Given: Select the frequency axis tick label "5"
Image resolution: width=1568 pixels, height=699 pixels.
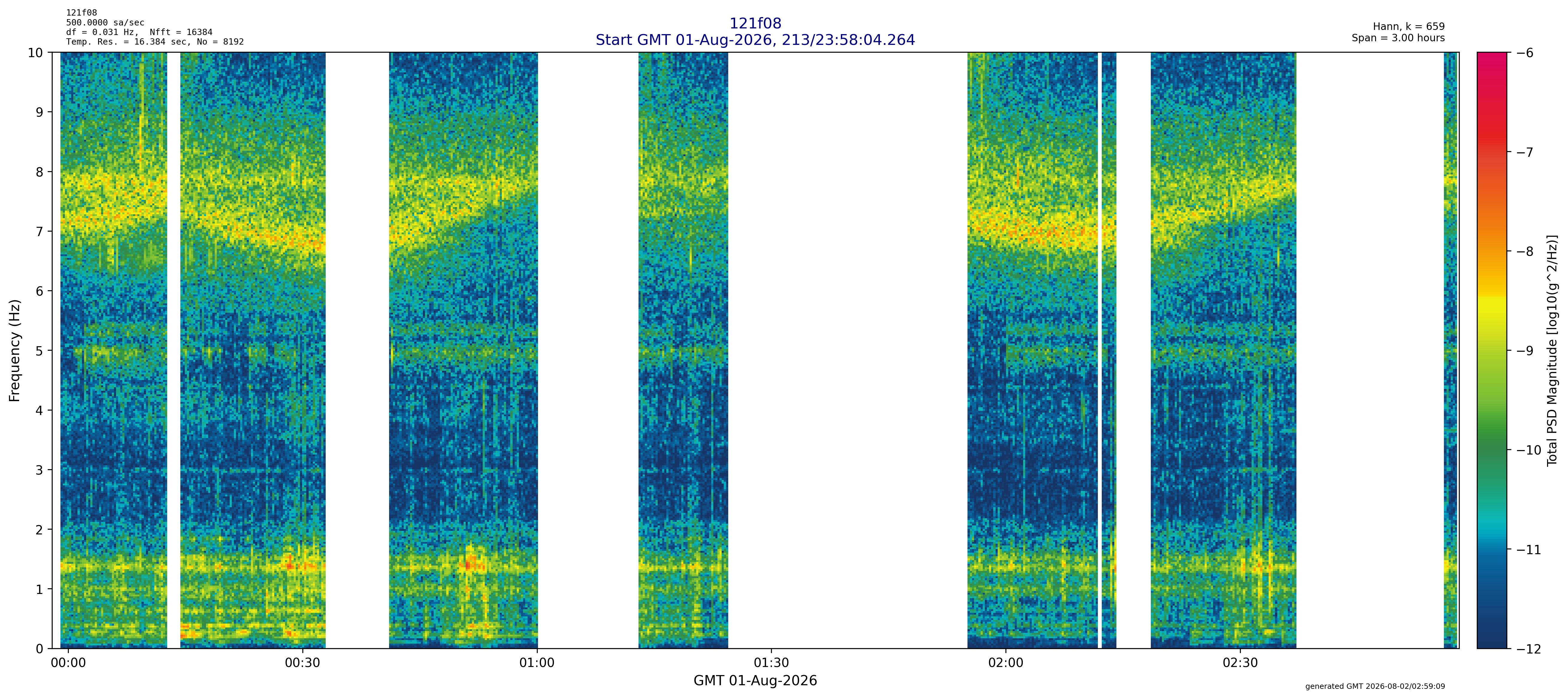Looking at the screenshot, I should (39, 351).
